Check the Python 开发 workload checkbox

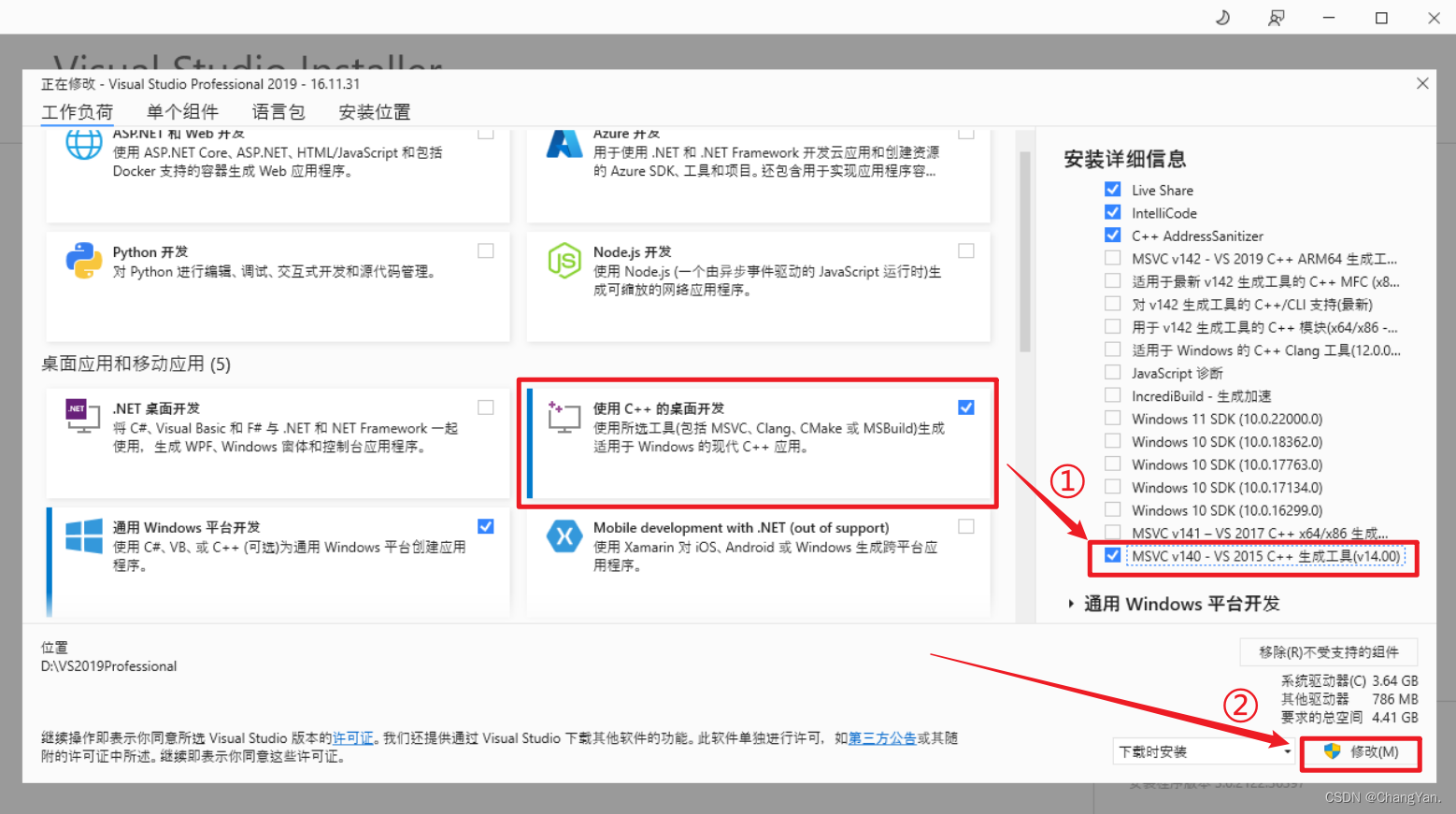[x=486, y=250]
